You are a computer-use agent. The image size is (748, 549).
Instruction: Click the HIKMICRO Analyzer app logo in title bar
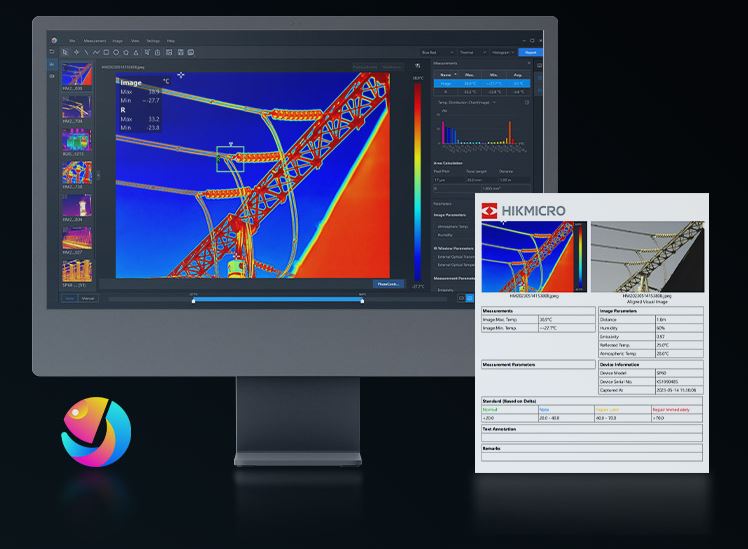tap(54, 41)
